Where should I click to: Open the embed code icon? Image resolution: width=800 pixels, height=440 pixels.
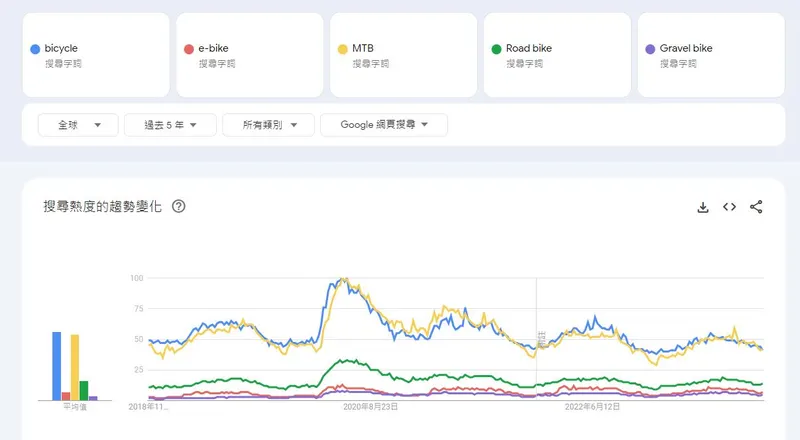[x=730, y=207]
